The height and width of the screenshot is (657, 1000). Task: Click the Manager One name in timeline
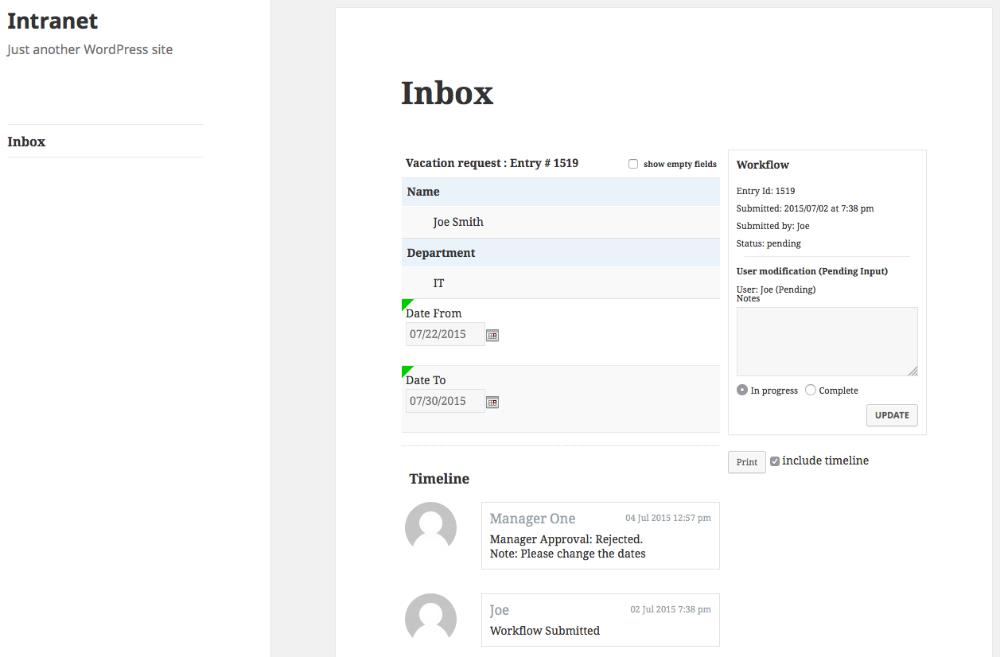coord(532,518)
